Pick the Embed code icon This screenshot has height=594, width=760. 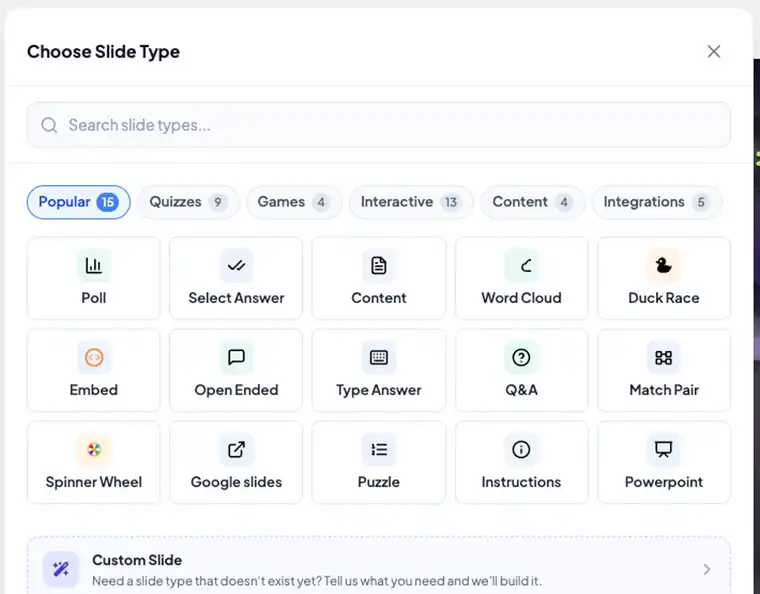coord(94,358)
